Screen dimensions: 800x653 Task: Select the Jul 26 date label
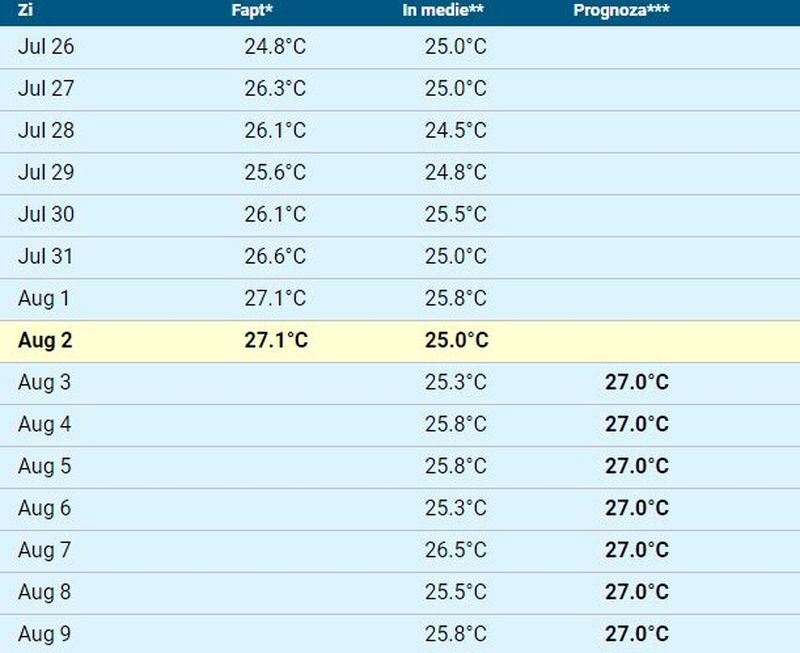[x=44, y=46]
